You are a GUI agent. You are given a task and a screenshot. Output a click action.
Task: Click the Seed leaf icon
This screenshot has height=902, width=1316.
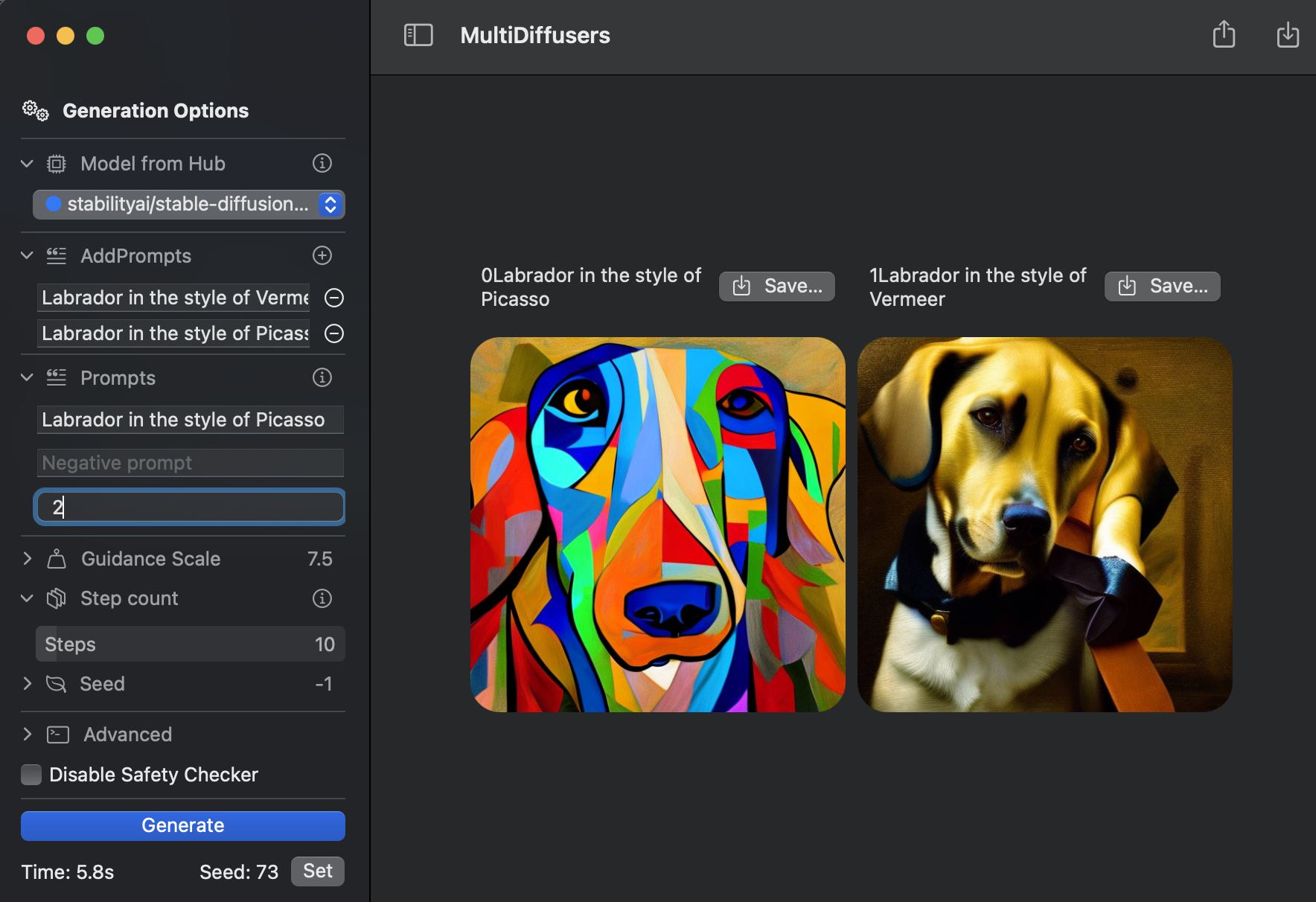(x=57, y=684)
